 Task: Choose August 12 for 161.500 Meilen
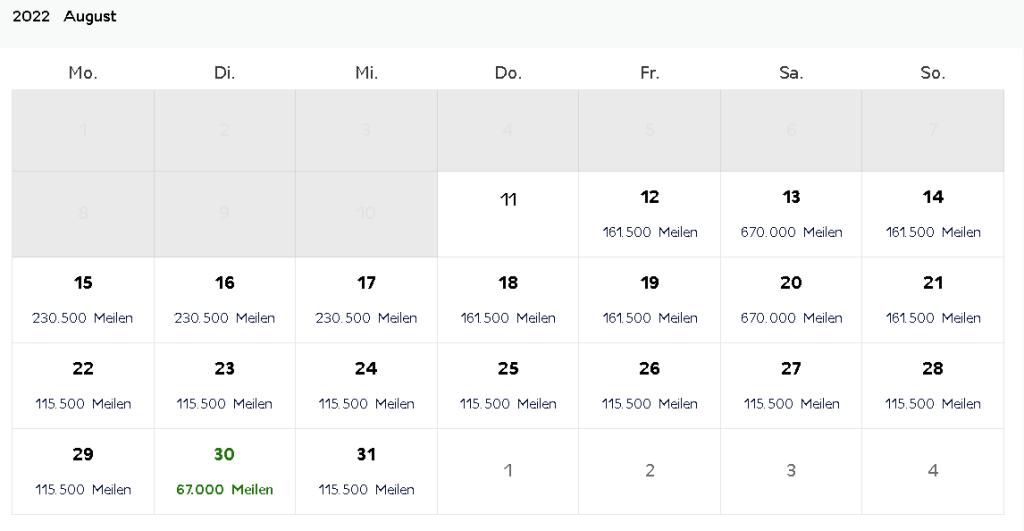[x=650, y=214]
